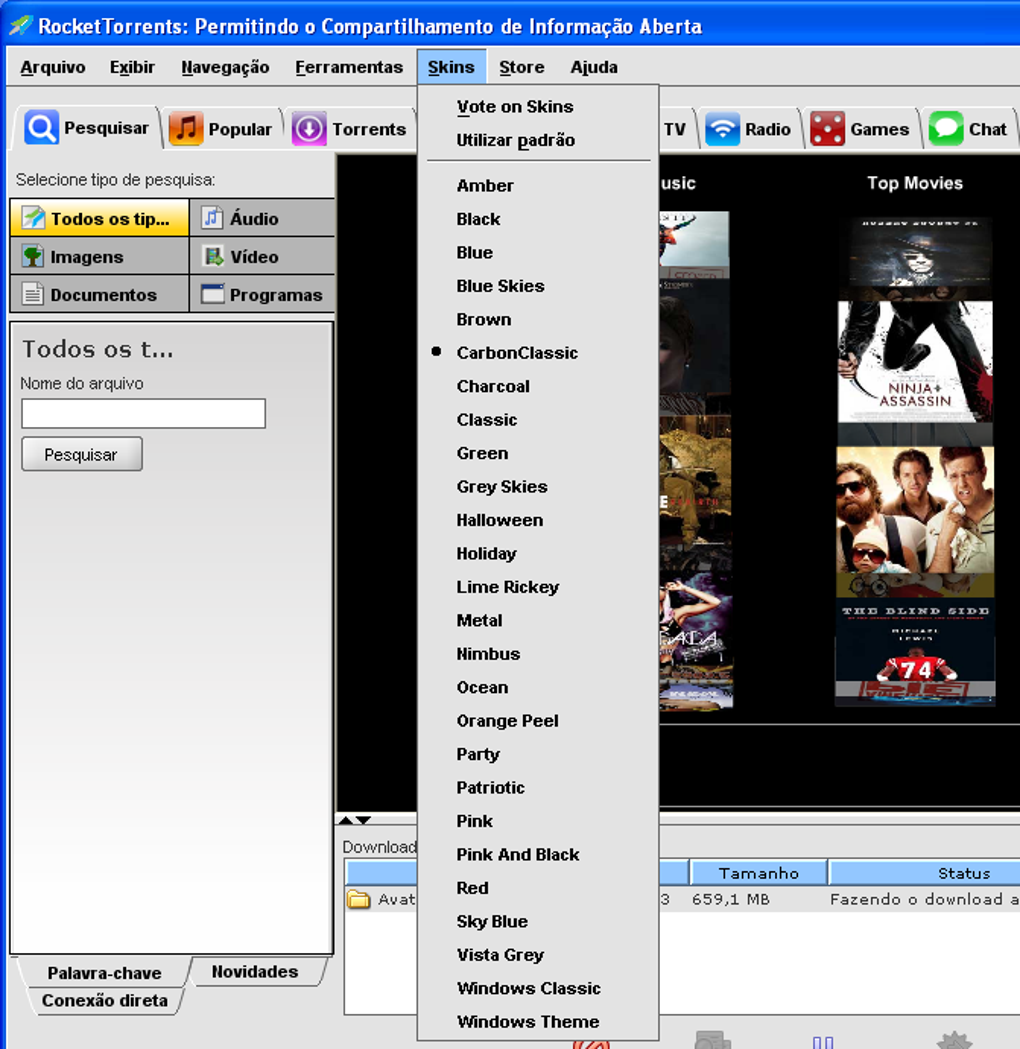The width and height of the screenshot is (1020, 1049).
Task: Click the RocketTorrents rocket title icon
Action: pyautogui.click(x=21, y=25)
